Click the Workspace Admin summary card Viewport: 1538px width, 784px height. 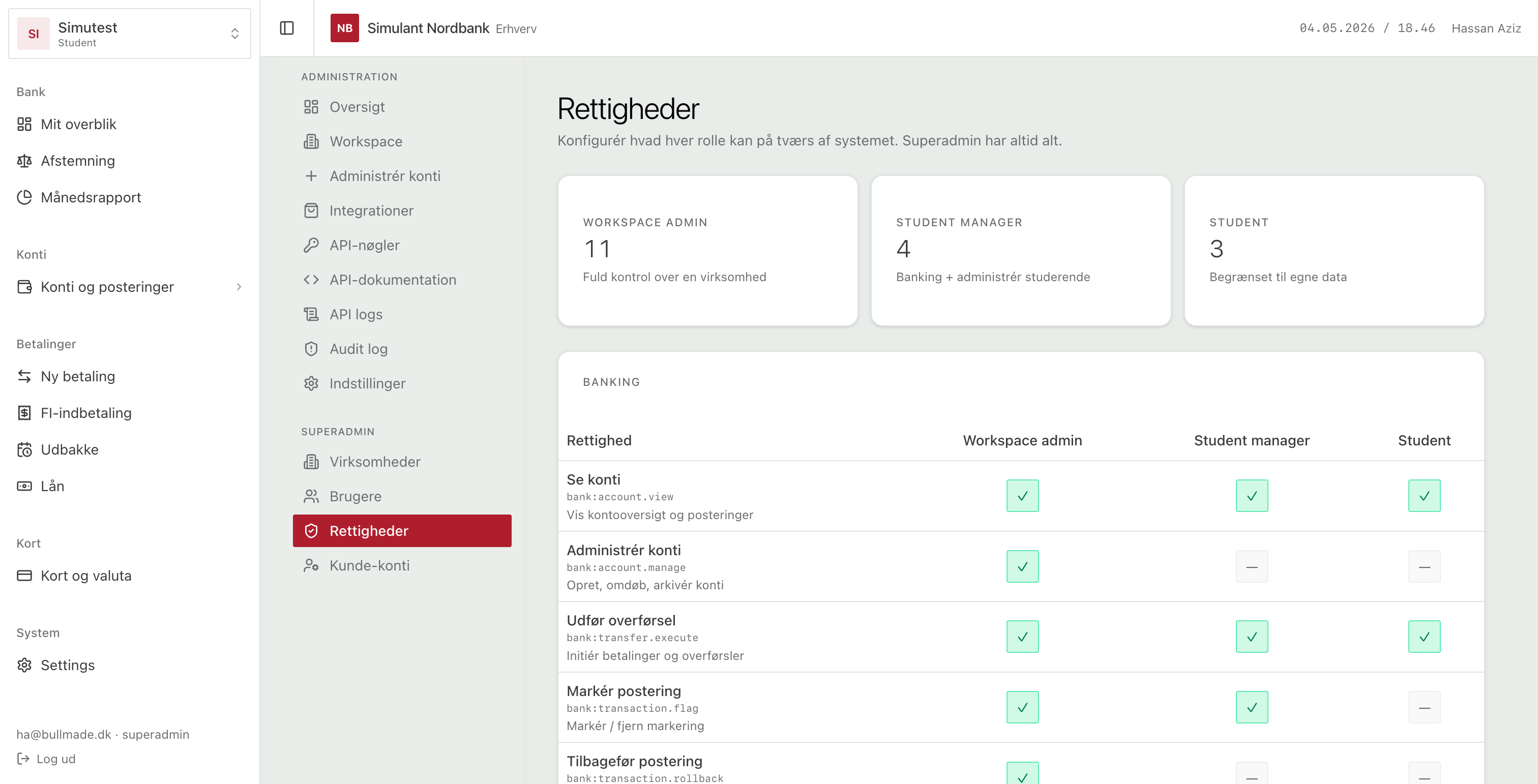click(707, 251)
